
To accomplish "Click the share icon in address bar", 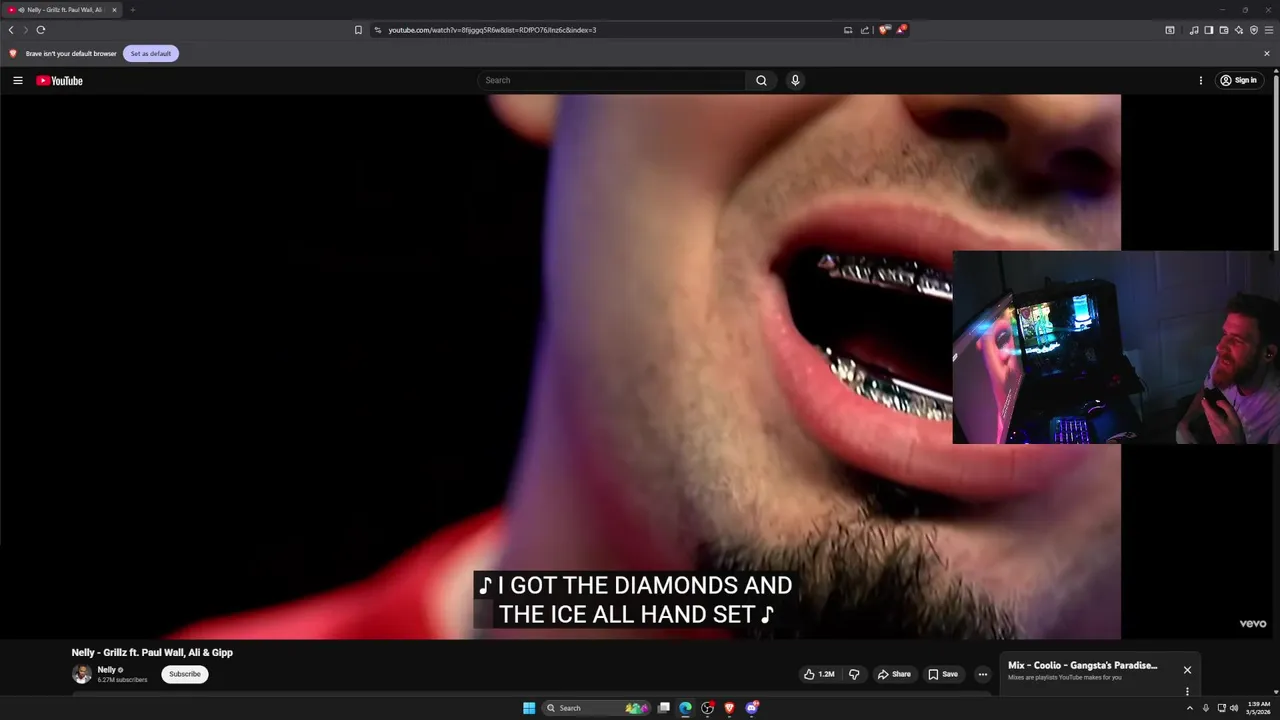I will click(x=865, y=30).
